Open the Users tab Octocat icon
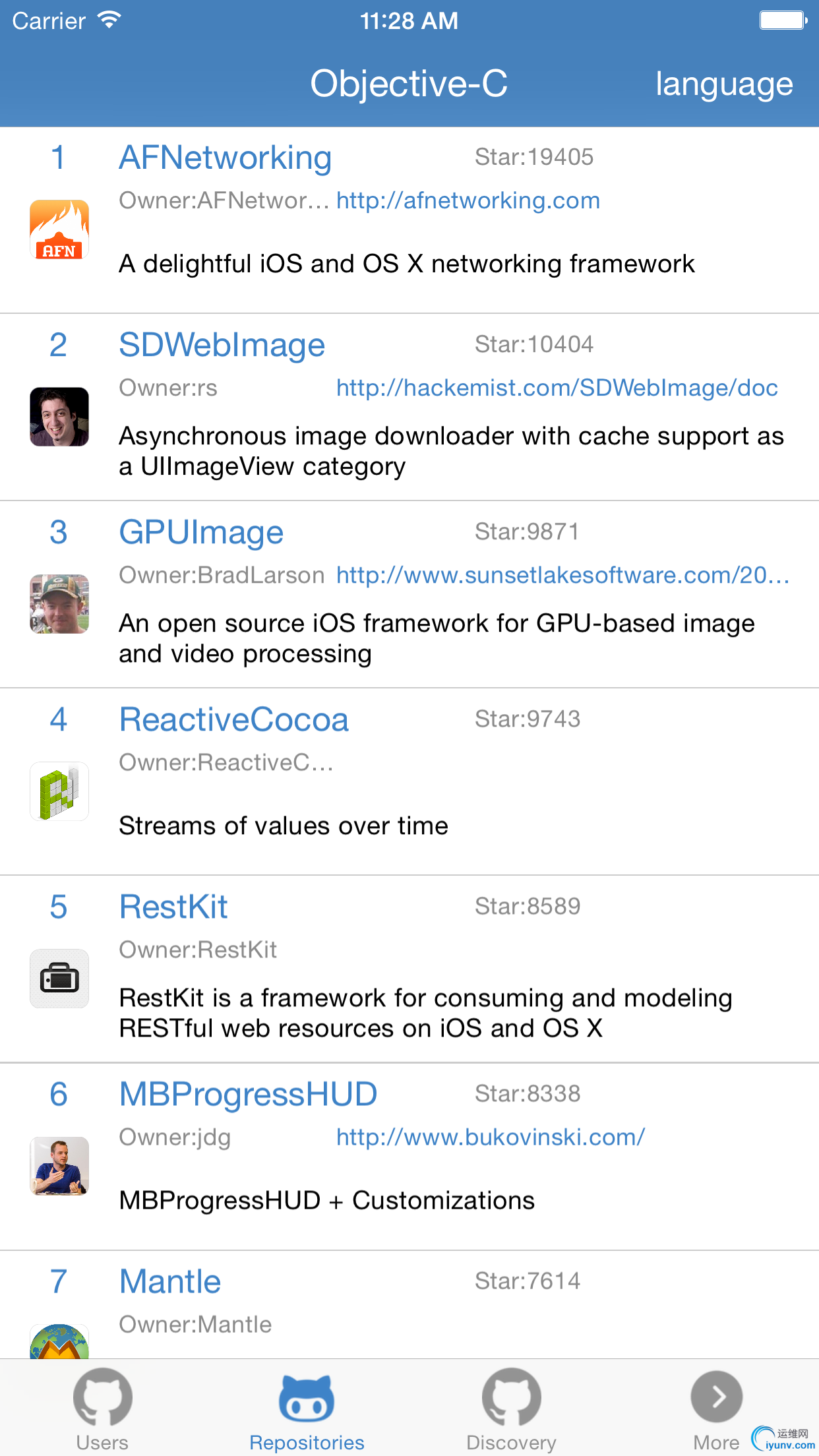 point(102,1398)
